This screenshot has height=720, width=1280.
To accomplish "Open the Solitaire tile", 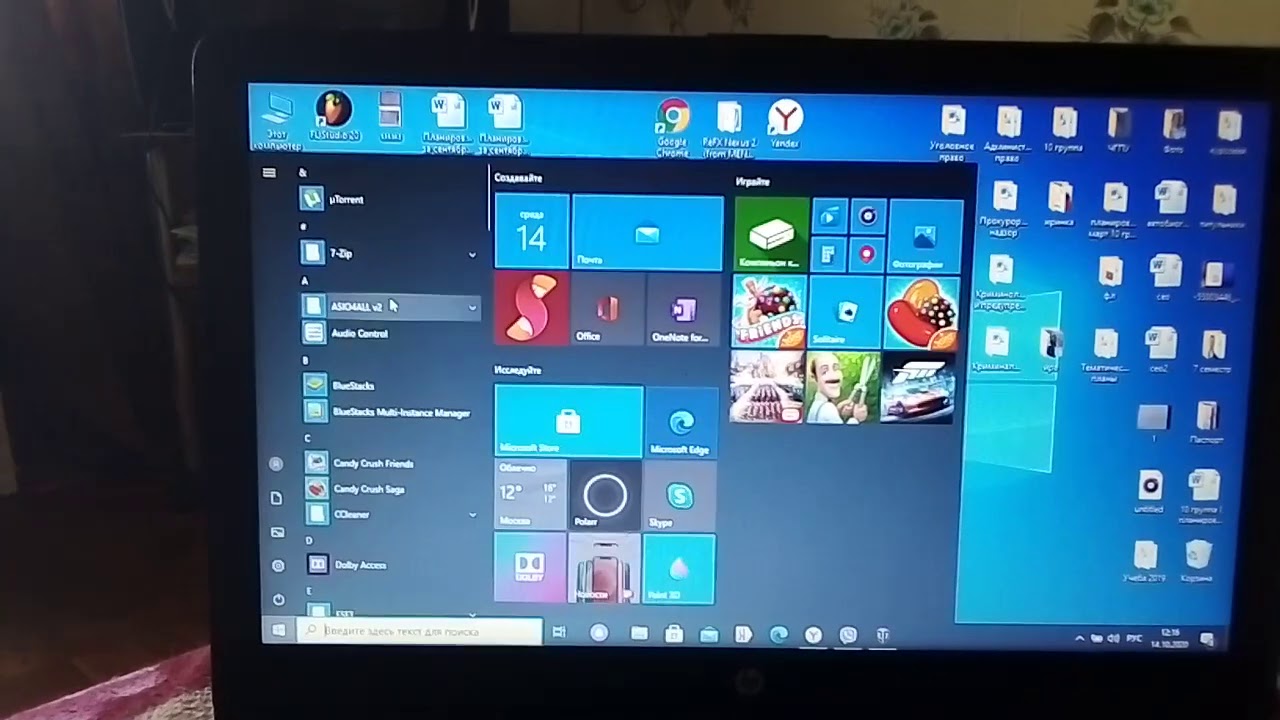I will coord(845,312).
